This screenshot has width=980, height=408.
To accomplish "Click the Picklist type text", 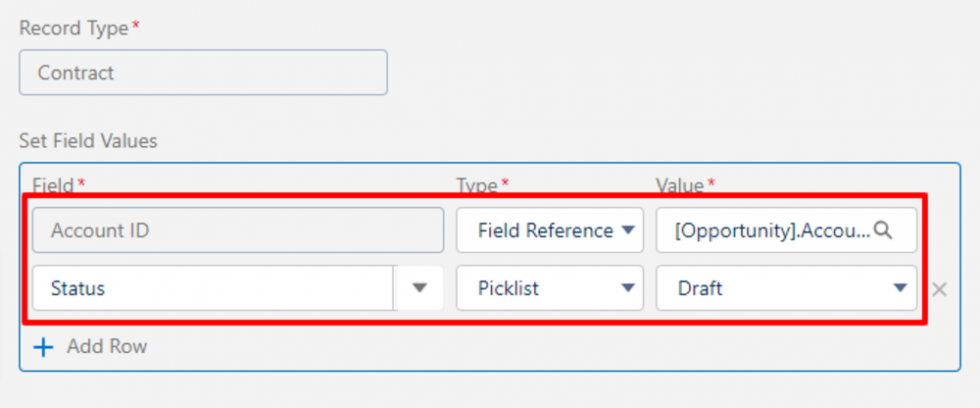I will (x=508, y=288).
